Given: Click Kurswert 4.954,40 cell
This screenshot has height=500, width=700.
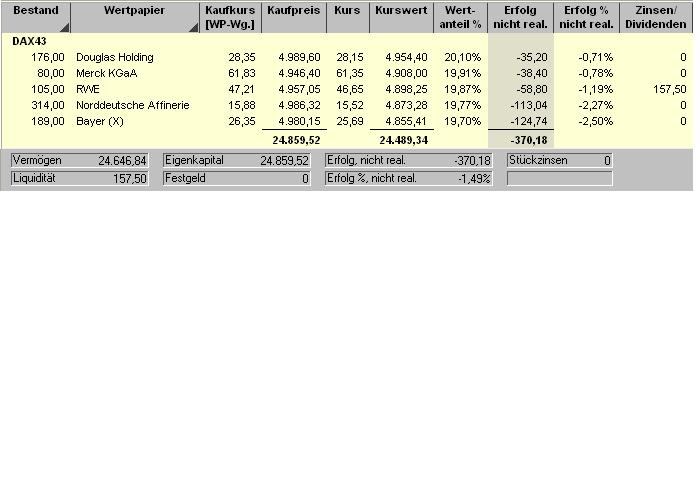Looking at the screenshot, I should tap(406, 57).
